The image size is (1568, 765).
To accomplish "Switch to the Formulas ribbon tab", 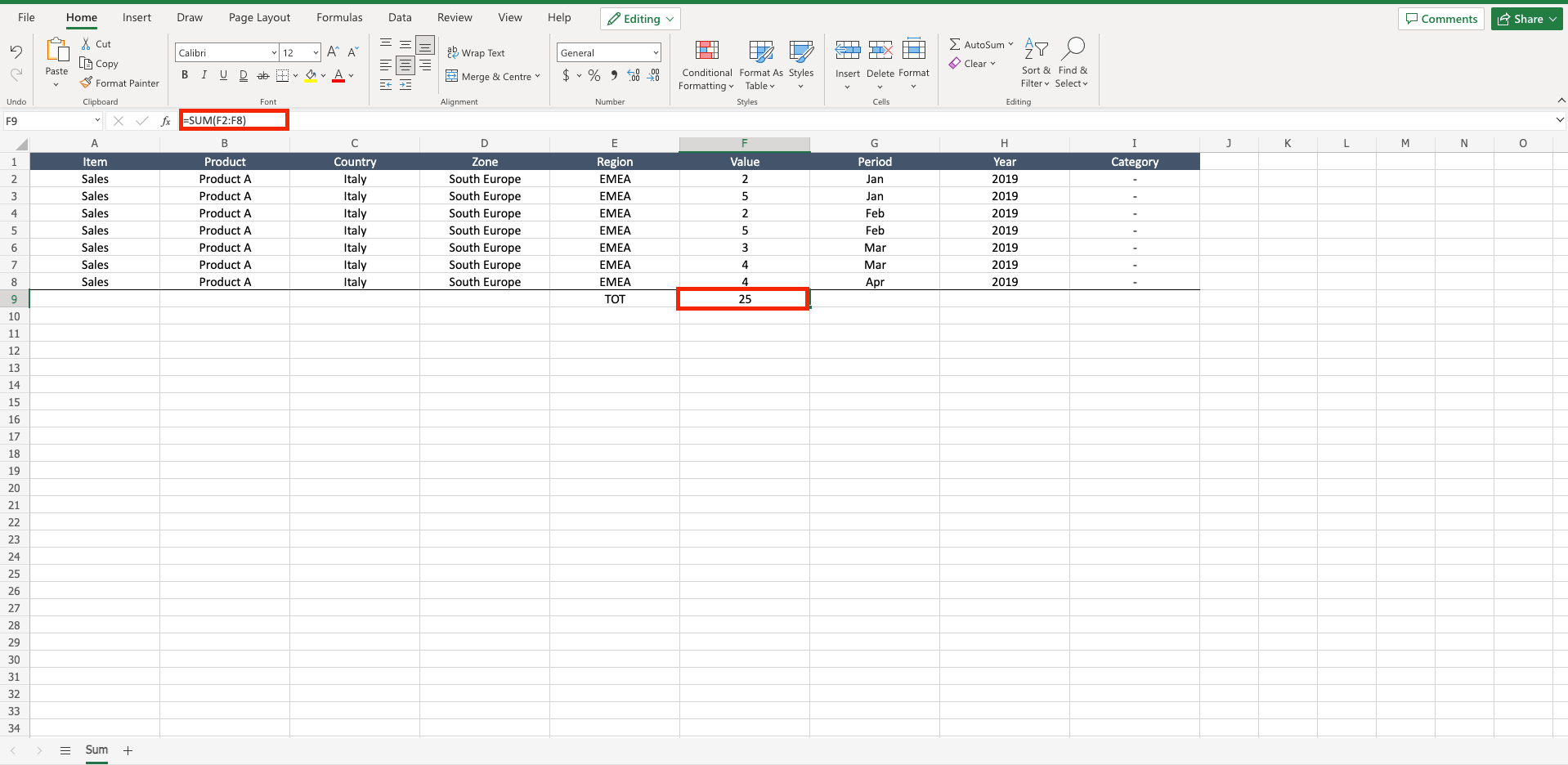I will pyautogui.click(x=338, y=16).
